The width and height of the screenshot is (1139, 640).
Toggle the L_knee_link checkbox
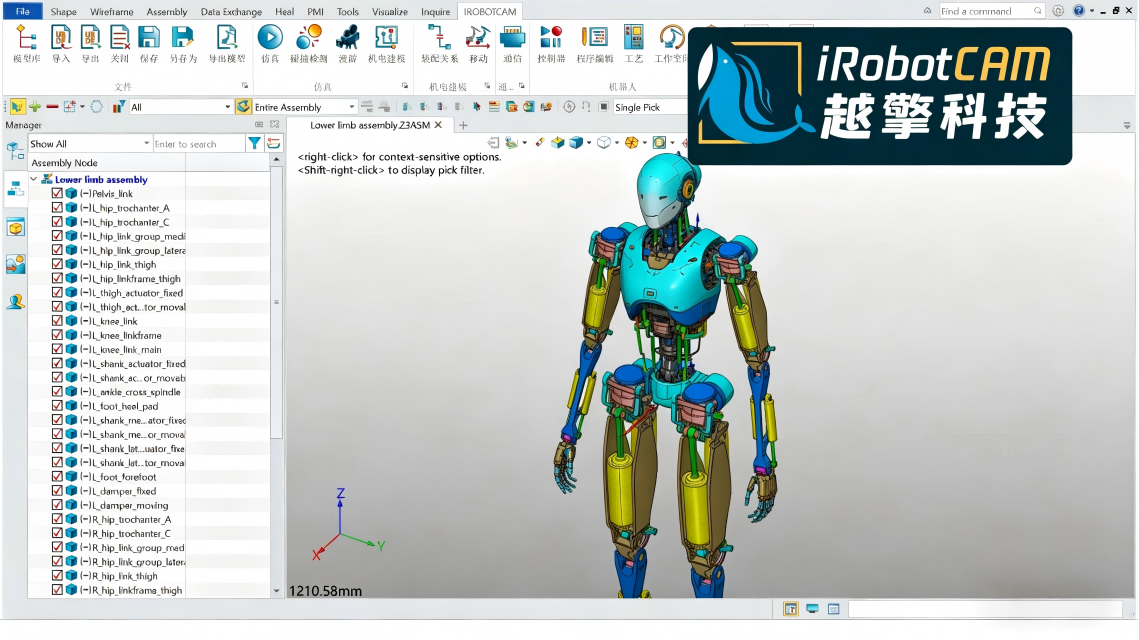(57, 320)
